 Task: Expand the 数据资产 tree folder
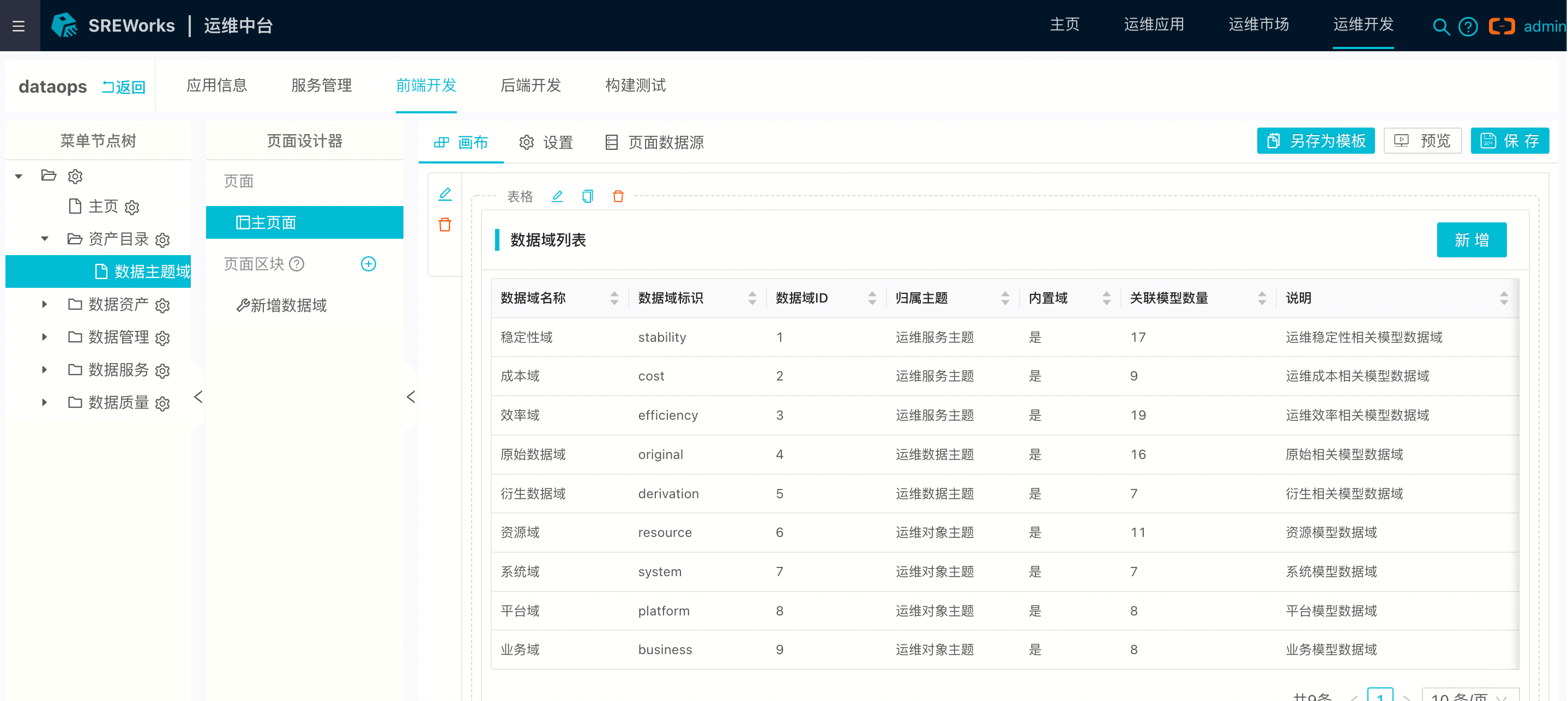45,304
